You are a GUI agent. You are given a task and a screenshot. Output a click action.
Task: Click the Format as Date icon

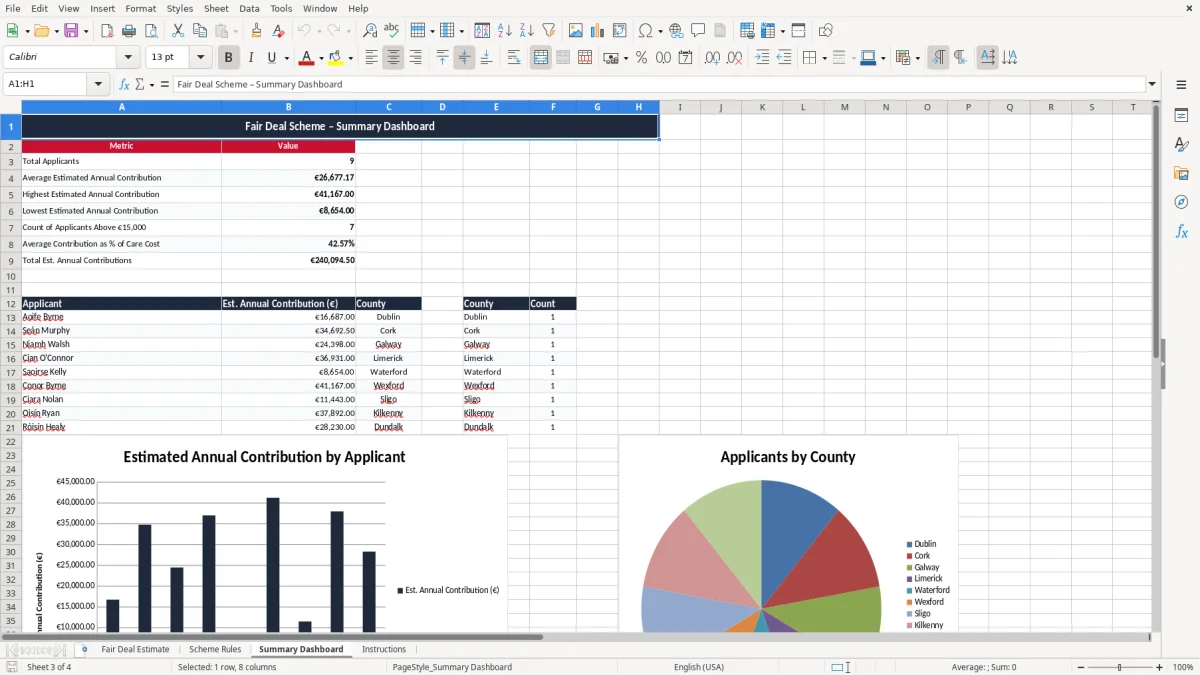(x=685, y=58)
